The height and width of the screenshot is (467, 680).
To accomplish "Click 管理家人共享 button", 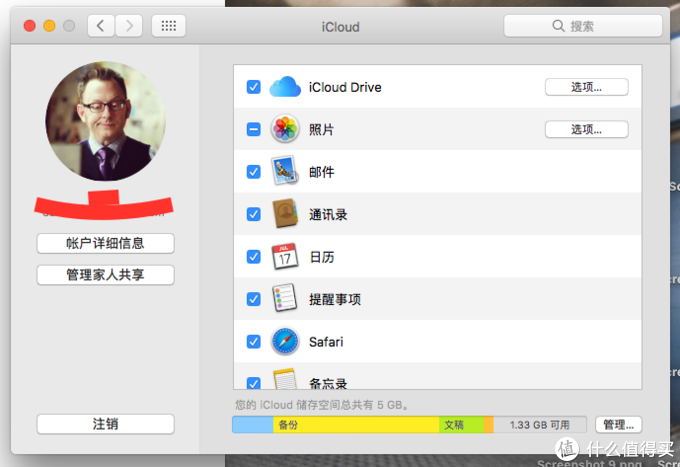I will [105, 275].
